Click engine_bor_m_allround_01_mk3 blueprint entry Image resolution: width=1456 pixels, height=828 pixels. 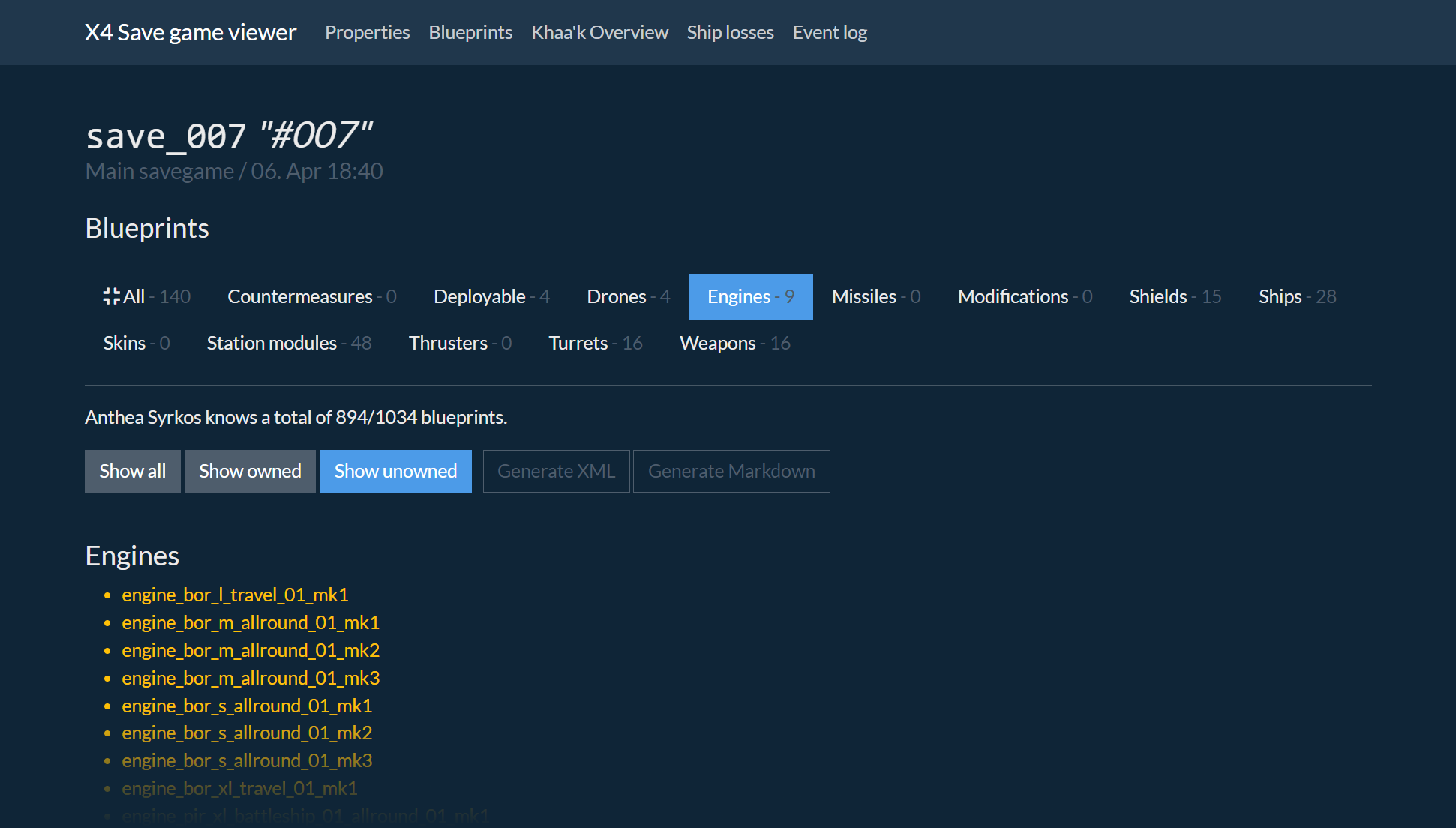coord(251,678)
